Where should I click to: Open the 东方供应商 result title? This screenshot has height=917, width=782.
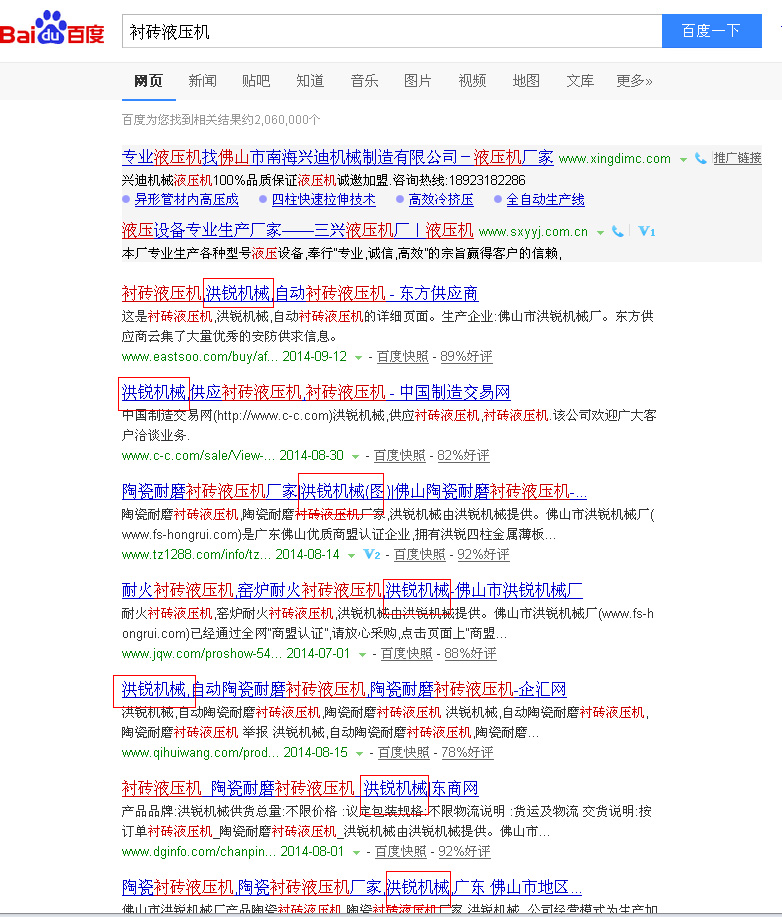[x=300, y=293]
